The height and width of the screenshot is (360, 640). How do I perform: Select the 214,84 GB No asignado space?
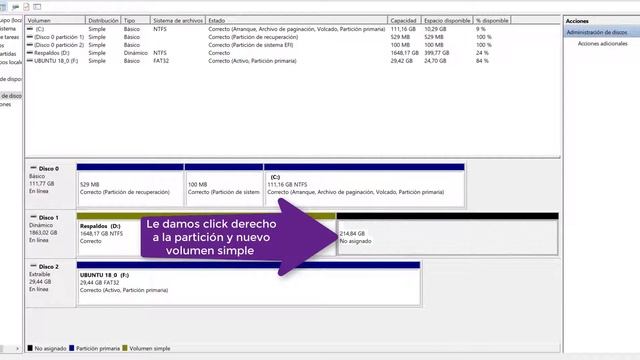[447, 235]
